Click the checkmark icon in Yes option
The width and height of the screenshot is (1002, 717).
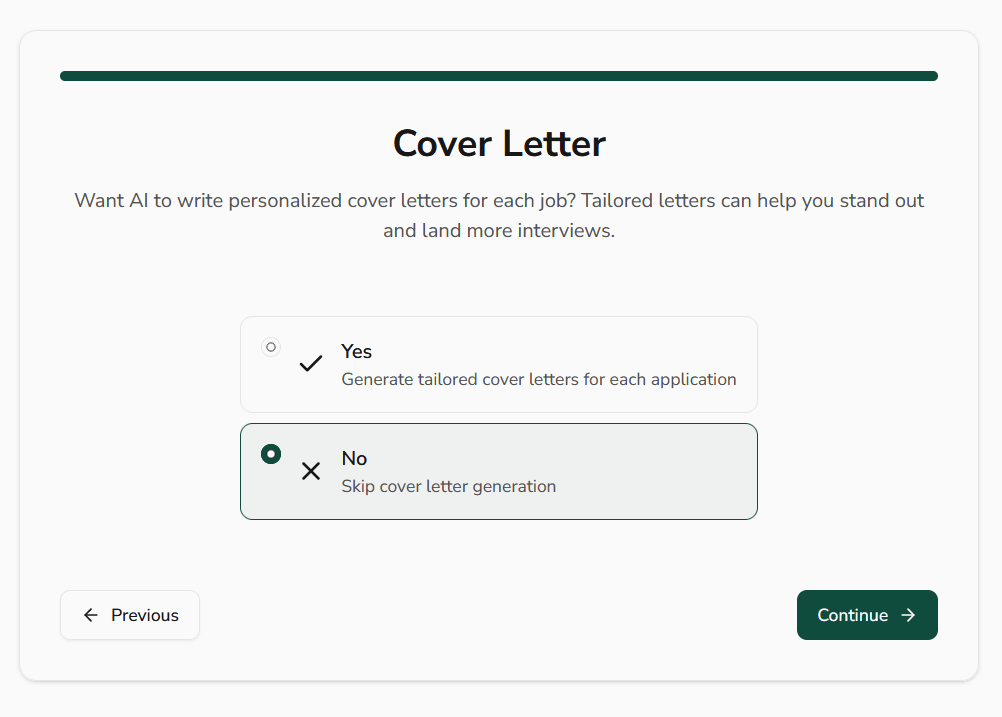pyautogui.click(x=311, y=364)
